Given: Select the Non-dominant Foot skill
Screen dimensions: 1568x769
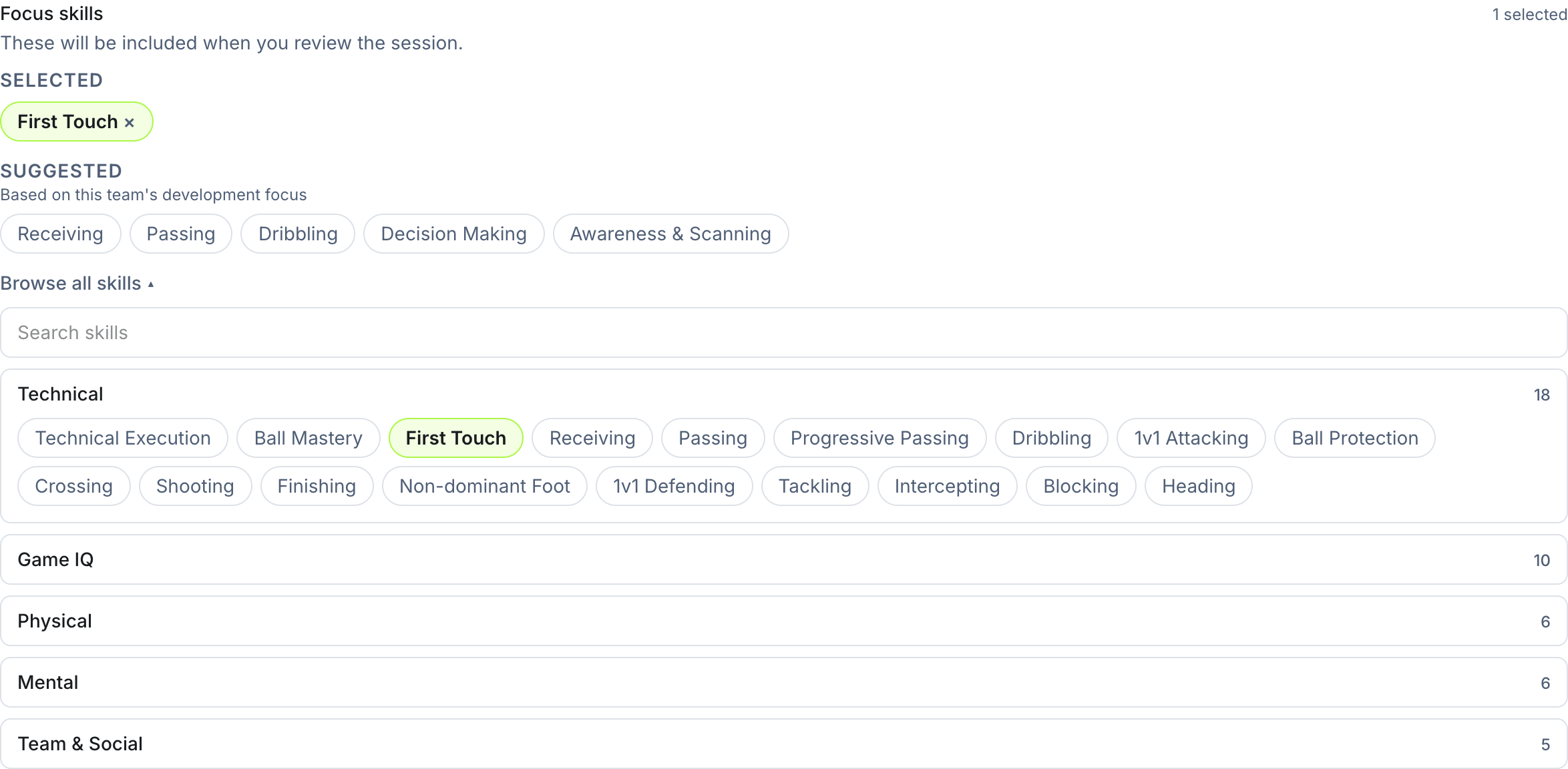Looking at the screenshot, I should (485, 486).
